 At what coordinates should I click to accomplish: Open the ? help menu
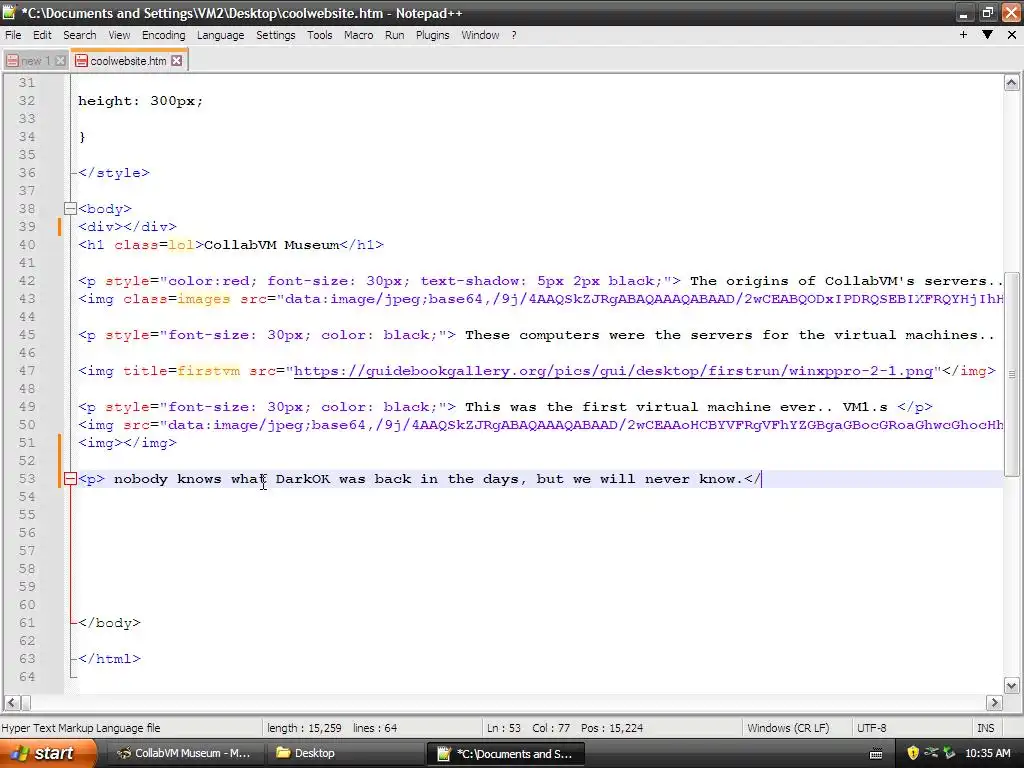(x=514, y=35)
